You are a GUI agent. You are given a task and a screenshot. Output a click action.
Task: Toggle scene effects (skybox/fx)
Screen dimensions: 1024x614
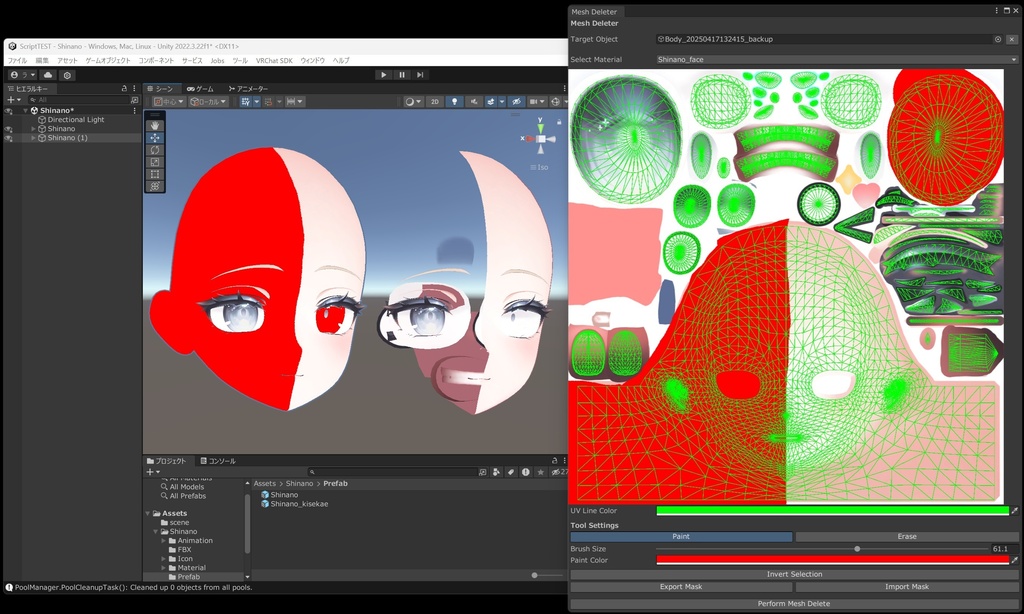point(490,102)
